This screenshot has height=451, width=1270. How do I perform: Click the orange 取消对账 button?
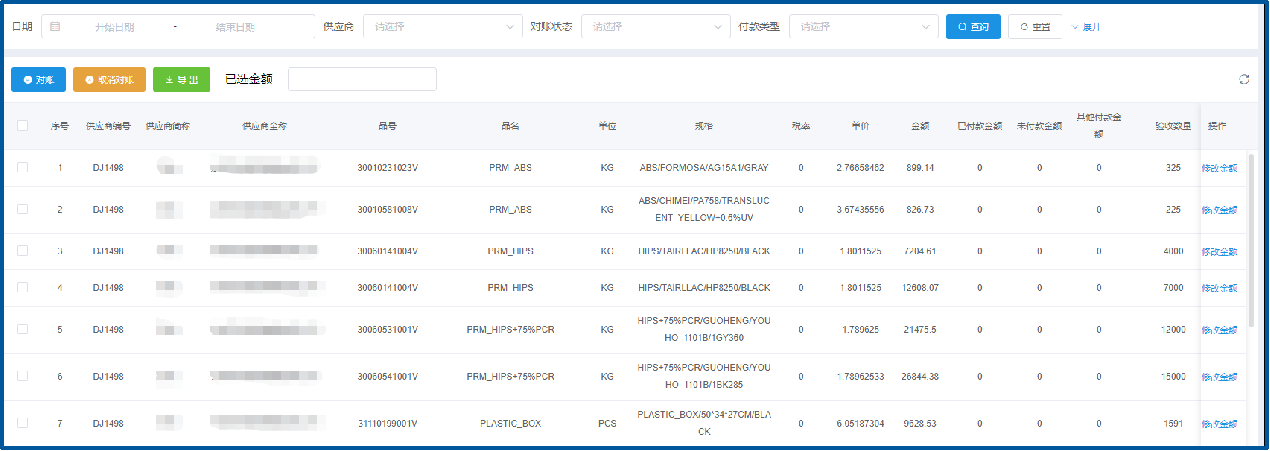point(109,79)
